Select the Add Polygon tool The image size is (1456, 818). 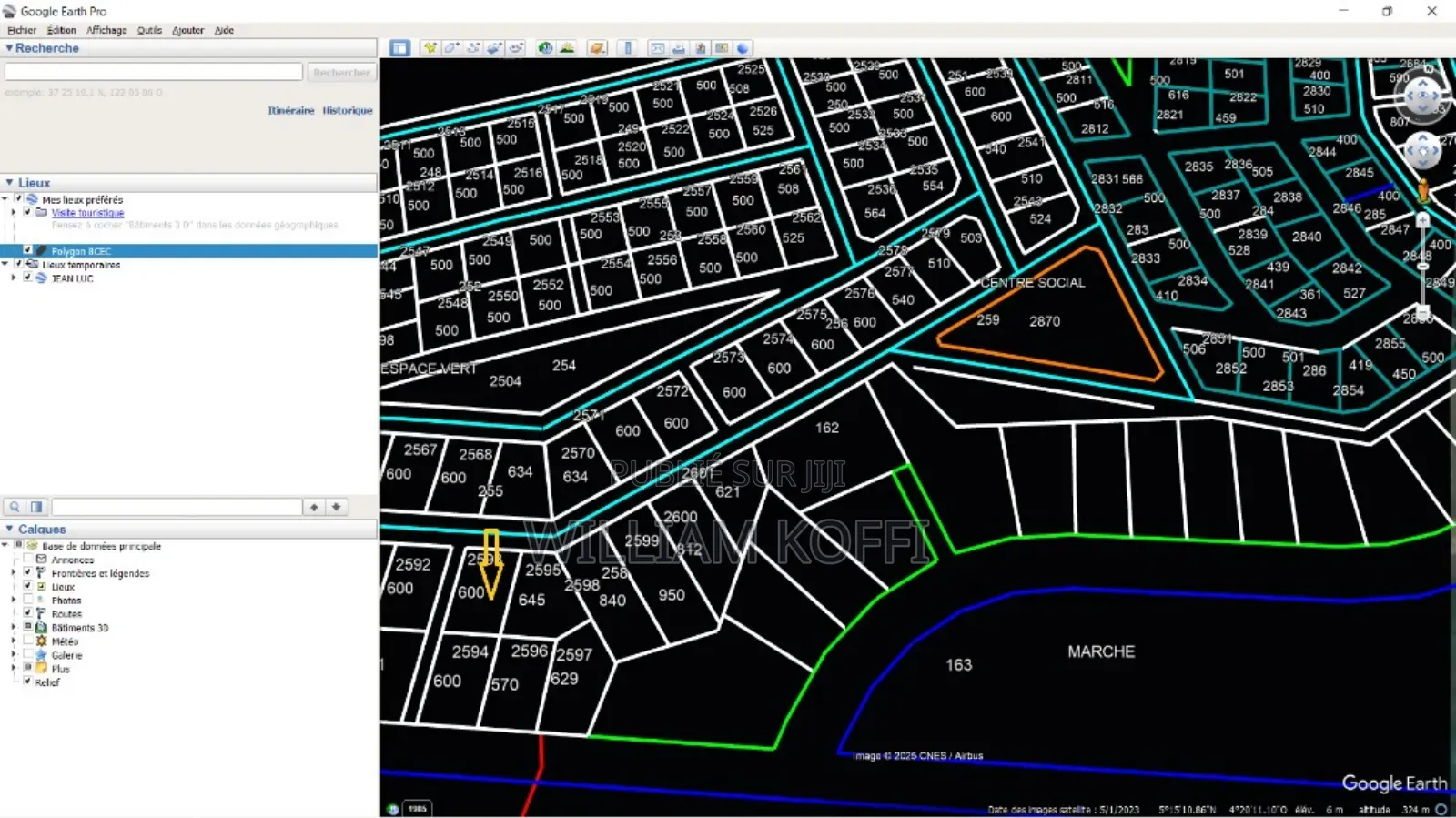tap(451, 48)
